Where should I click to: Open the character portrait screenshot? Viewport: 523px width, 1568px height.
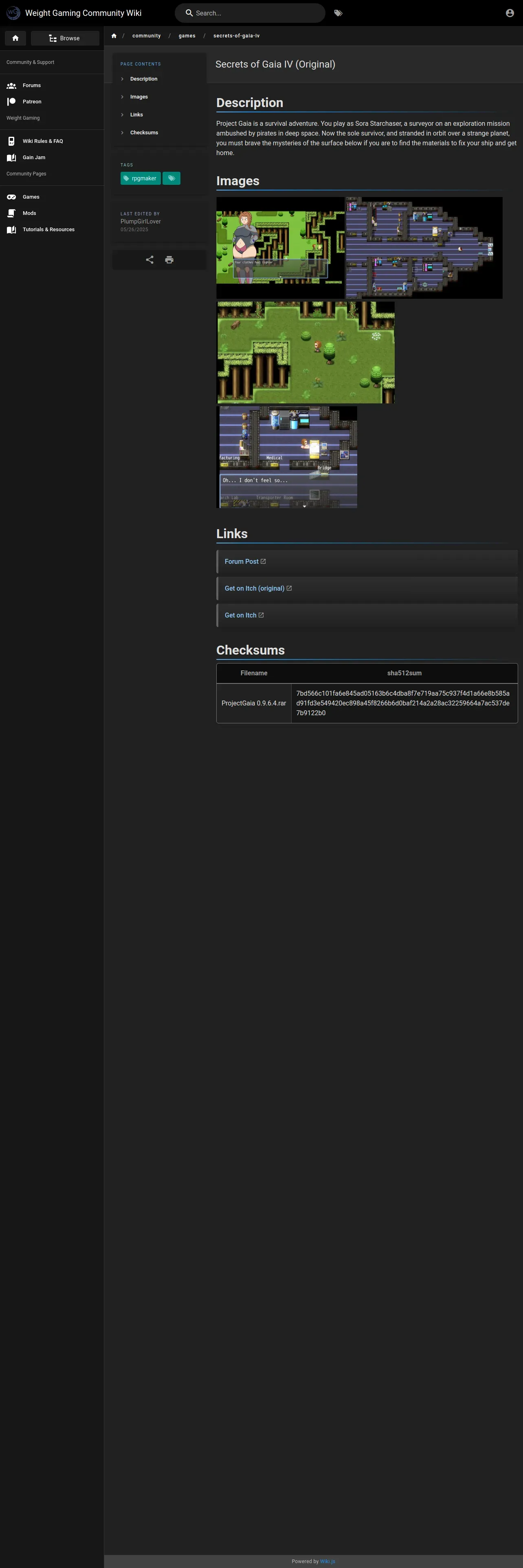tap(280, 247)
